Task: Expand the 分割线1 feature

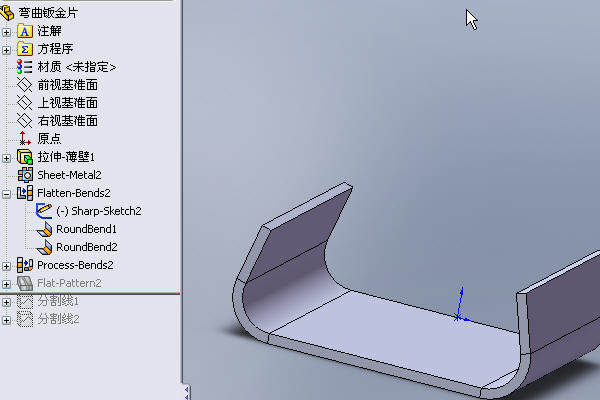Action: [6, 302]
